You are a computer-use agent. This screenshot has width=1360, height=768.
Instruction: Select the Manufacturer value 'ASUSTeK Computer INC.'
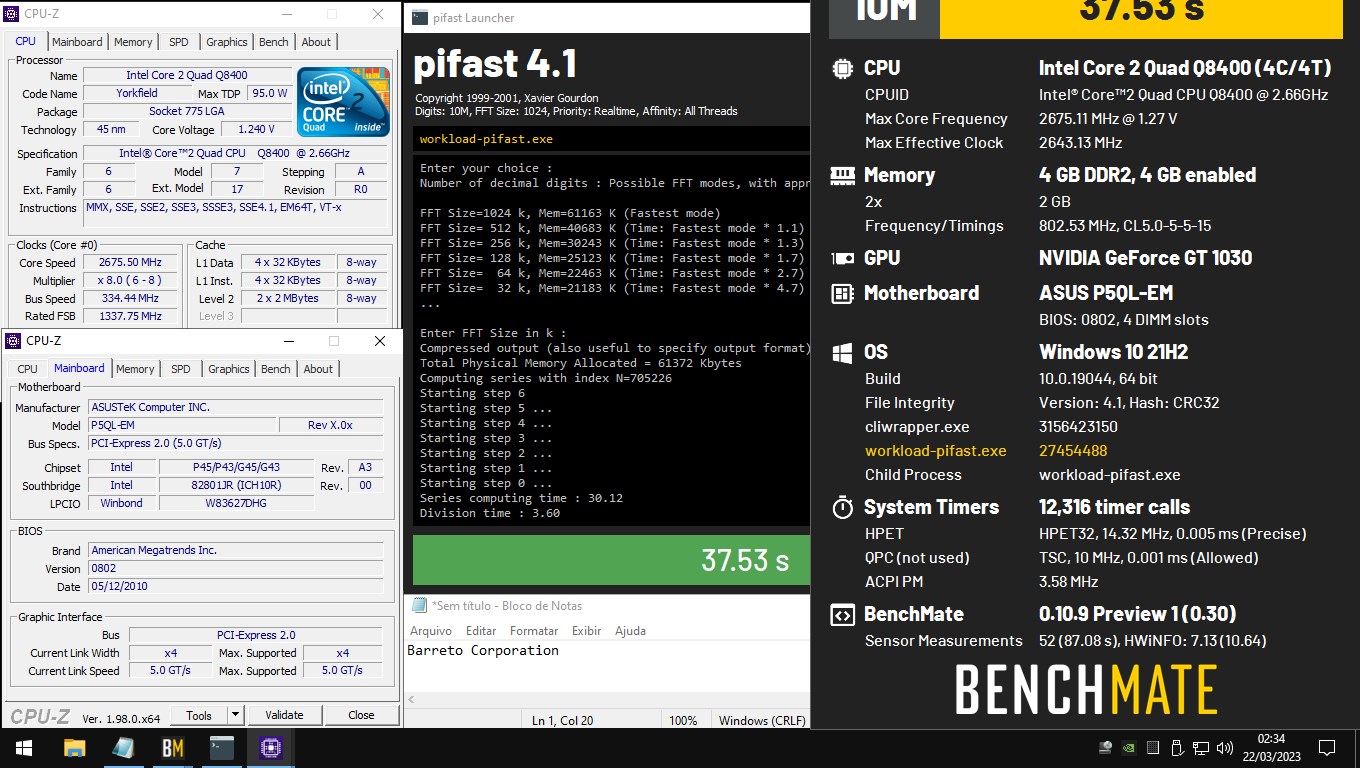click(236, 408)
